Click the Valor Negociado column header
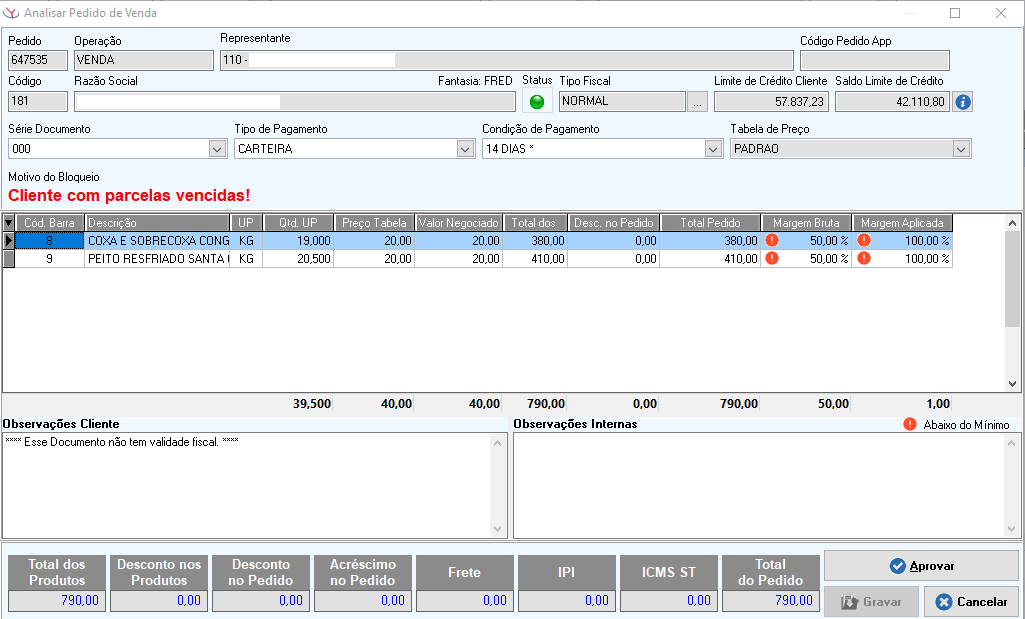Screen dimensions: 1025x619 point(458,223)
